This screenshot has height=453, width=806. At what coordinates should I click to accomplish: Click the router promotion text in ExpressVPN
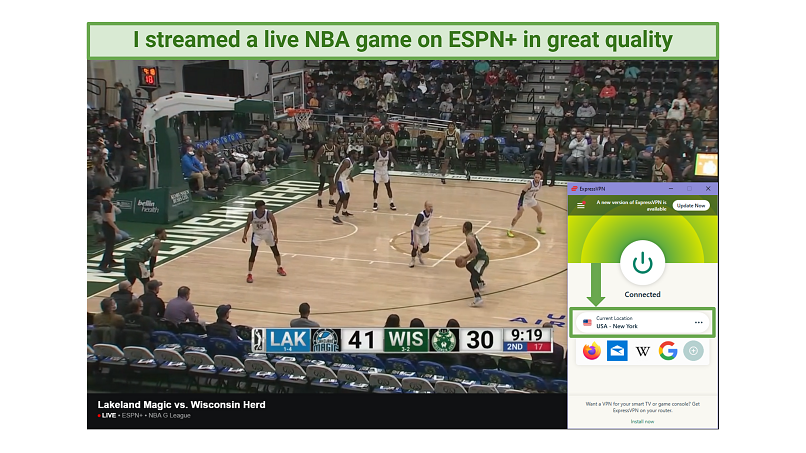[x=643, y=407]
